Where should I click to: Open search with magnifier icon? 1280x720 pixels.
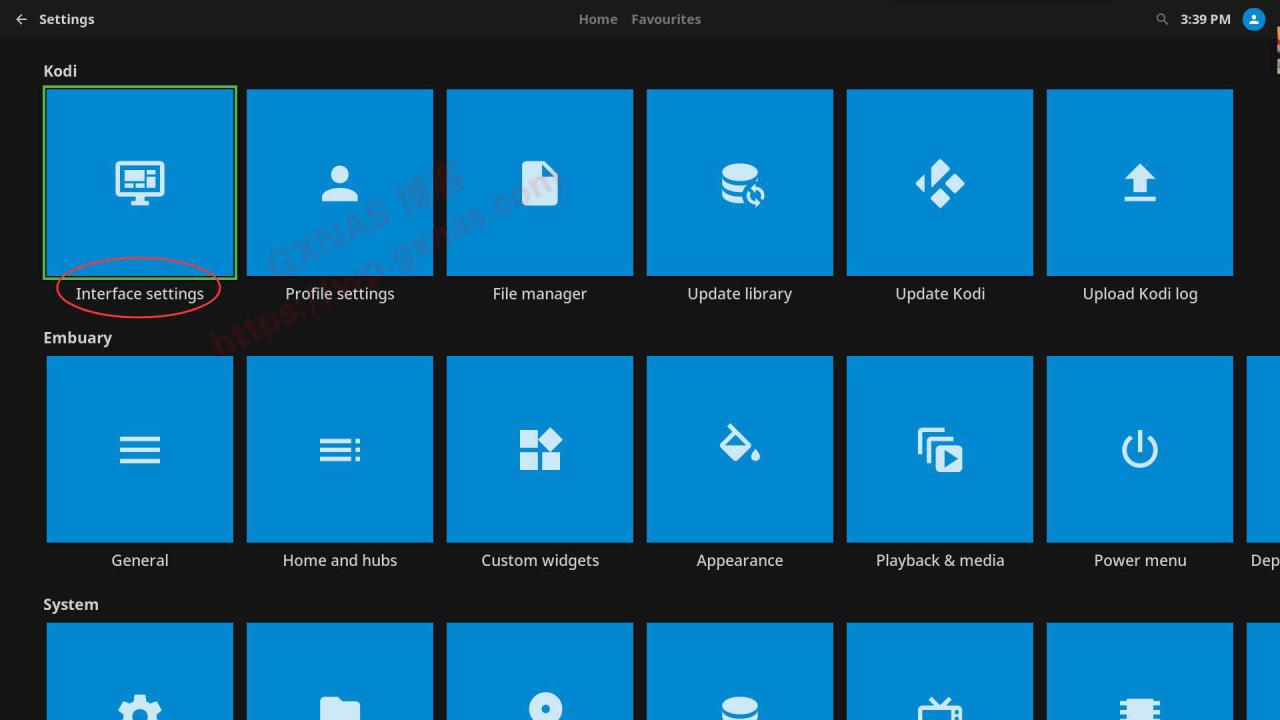pyautogui.click(x=1162, y=19)
